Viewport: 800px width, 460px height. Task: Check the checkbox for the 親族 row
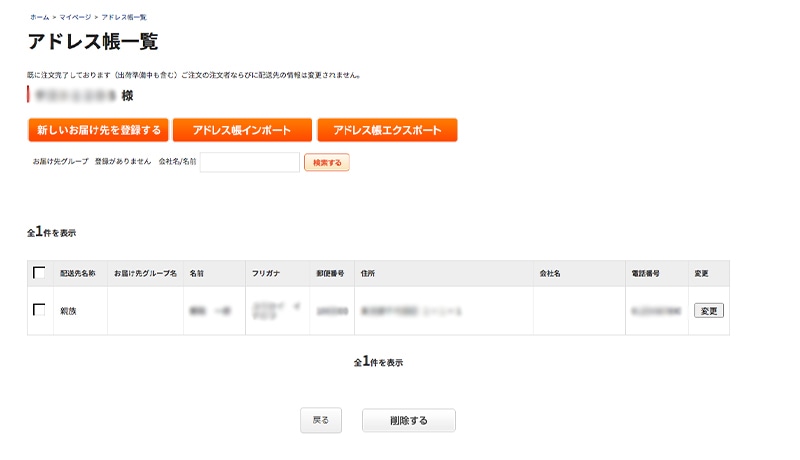(x=39, y=310)
